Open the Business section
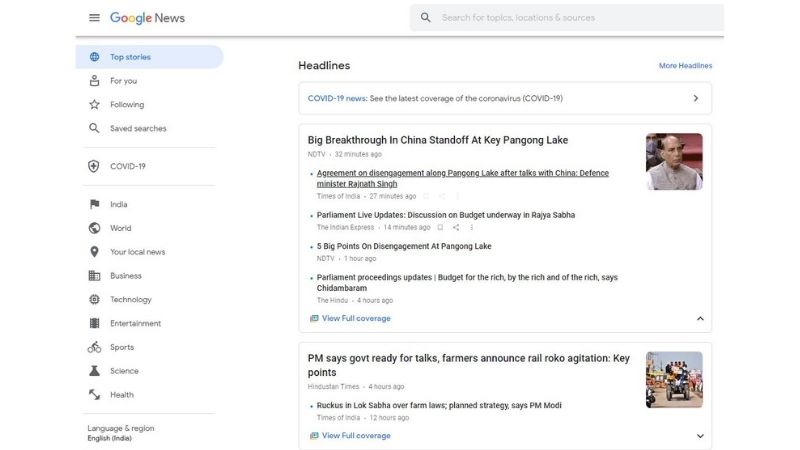 click(126, 276)
